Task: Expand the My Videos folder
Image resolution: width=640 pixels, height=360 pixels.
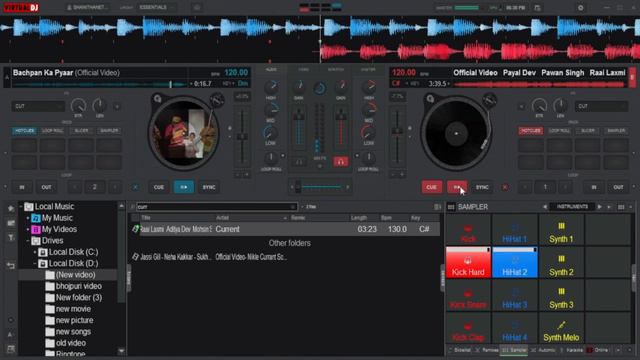Action: [28, 229]
